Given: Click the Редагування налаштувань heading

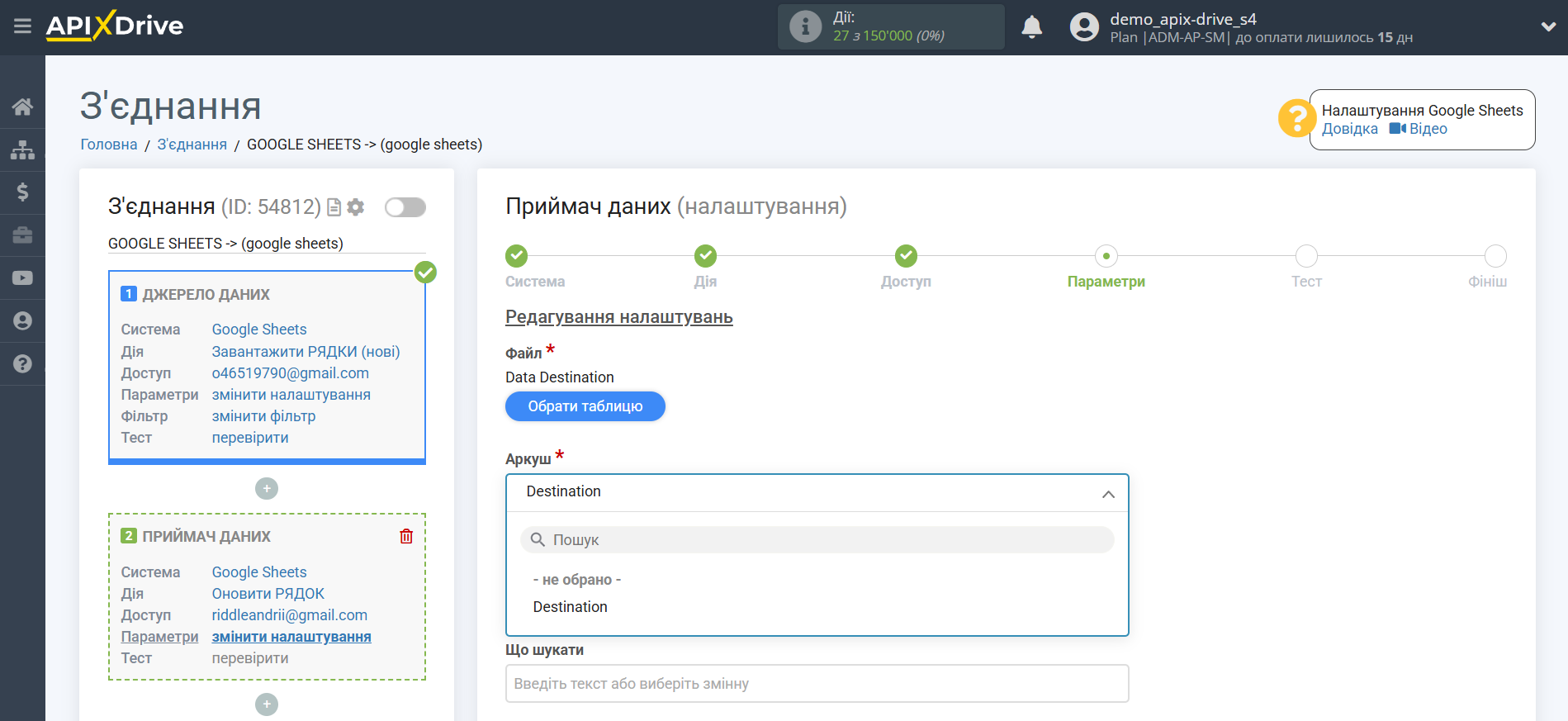Looking at the screenshot, I should pos(619,317).
